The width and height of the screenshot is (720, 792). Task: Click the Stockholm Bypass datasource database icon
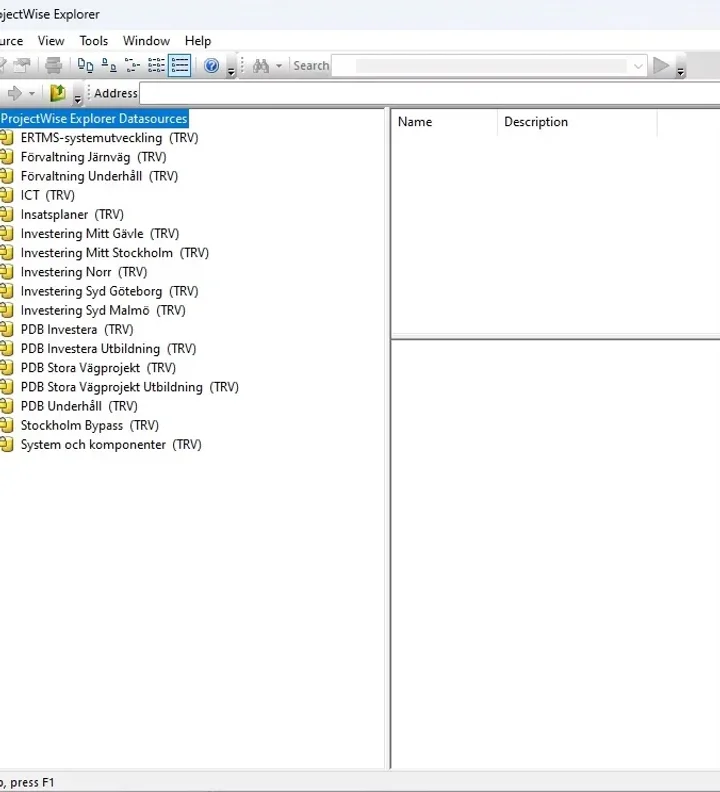tap(7, 425)
